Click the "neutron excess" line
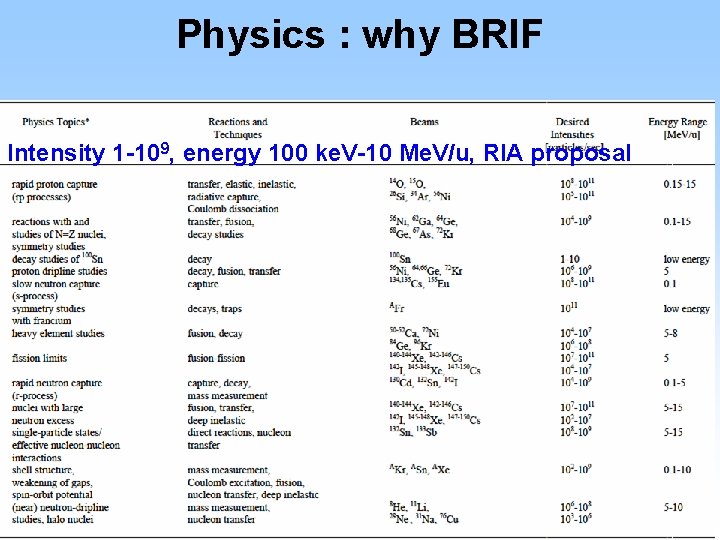 [43, 421]
